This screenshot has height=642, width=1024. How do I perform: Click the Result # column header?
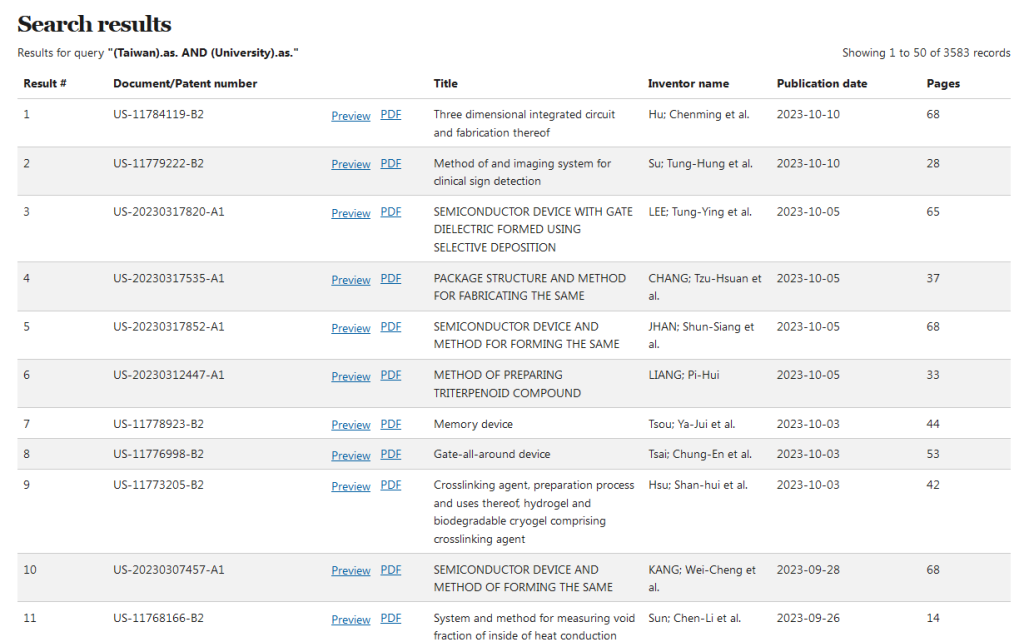pos(45,84)
